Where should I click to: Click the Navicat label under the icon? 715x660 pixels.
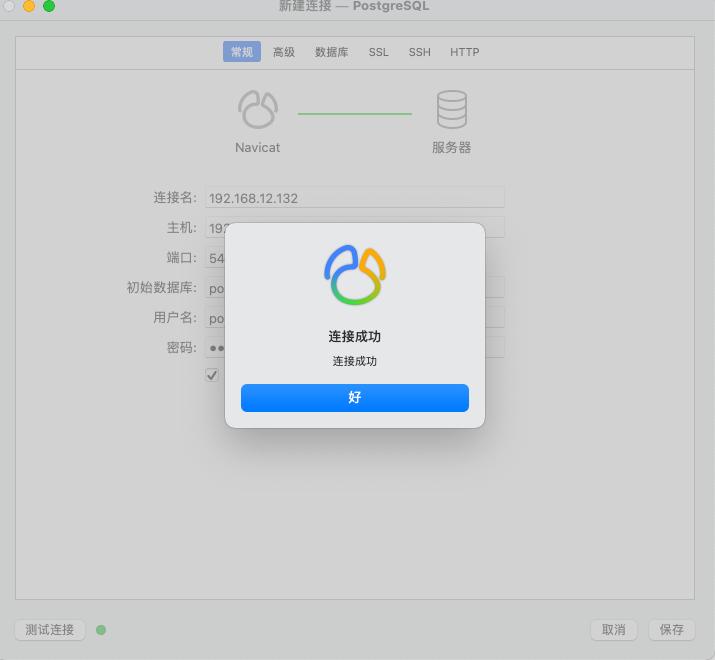[258, 147]
